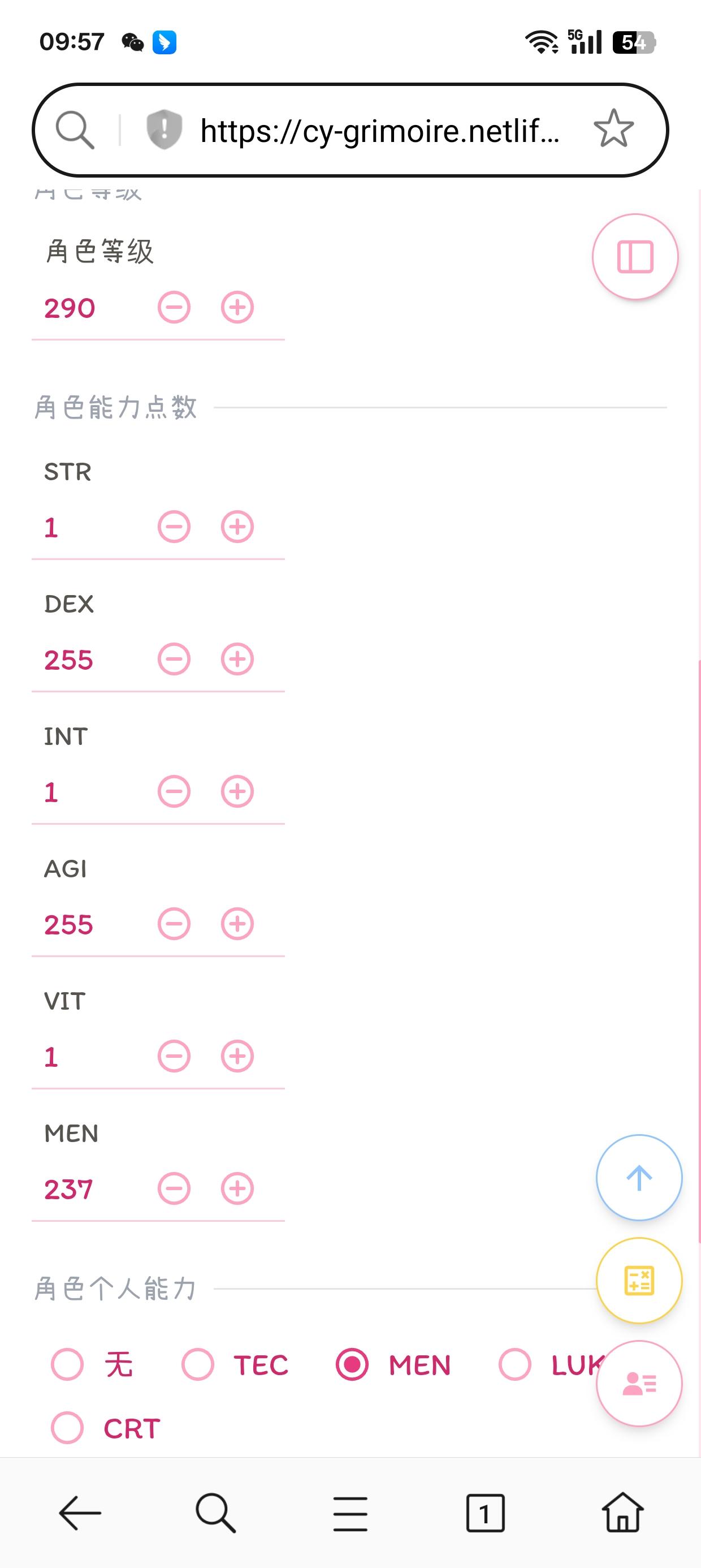
Task: Tap the search magnifier in address bar
Action: [x=75, y=130]
